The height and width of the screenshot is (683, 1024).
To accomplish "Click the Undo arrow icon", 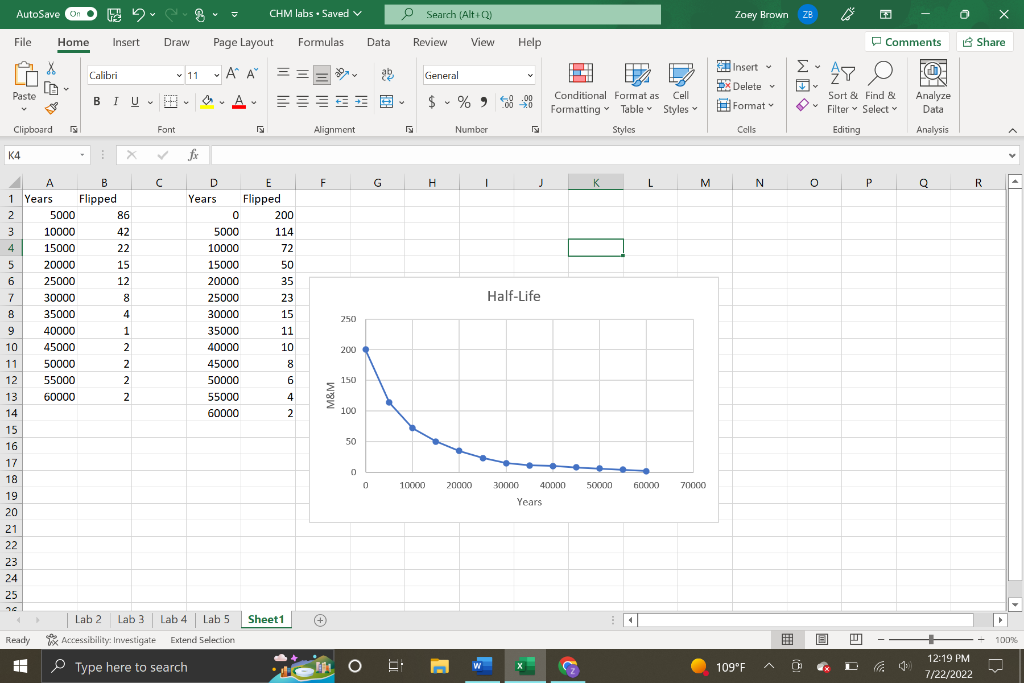I will 138,14.
